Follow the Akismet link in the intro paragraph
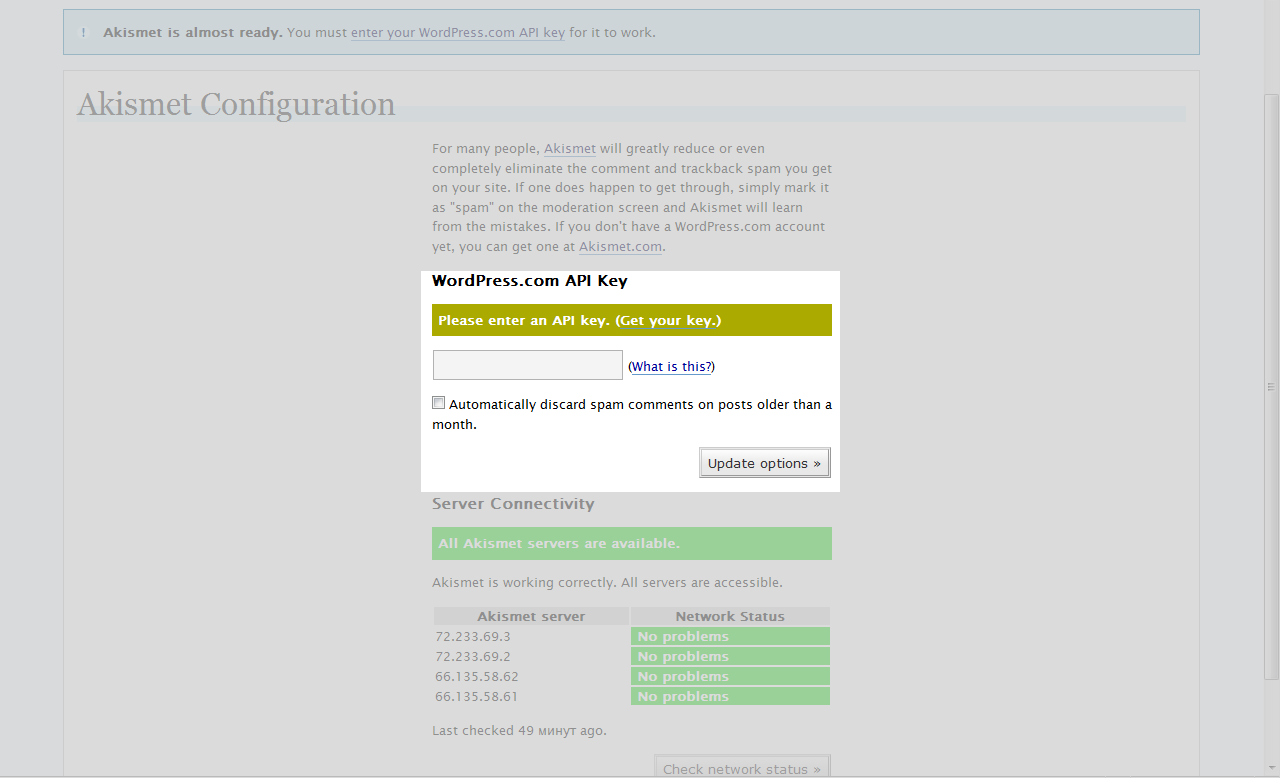Viewport: 1280px width, 778px height. pyautogui.click(x=569, y=149)
